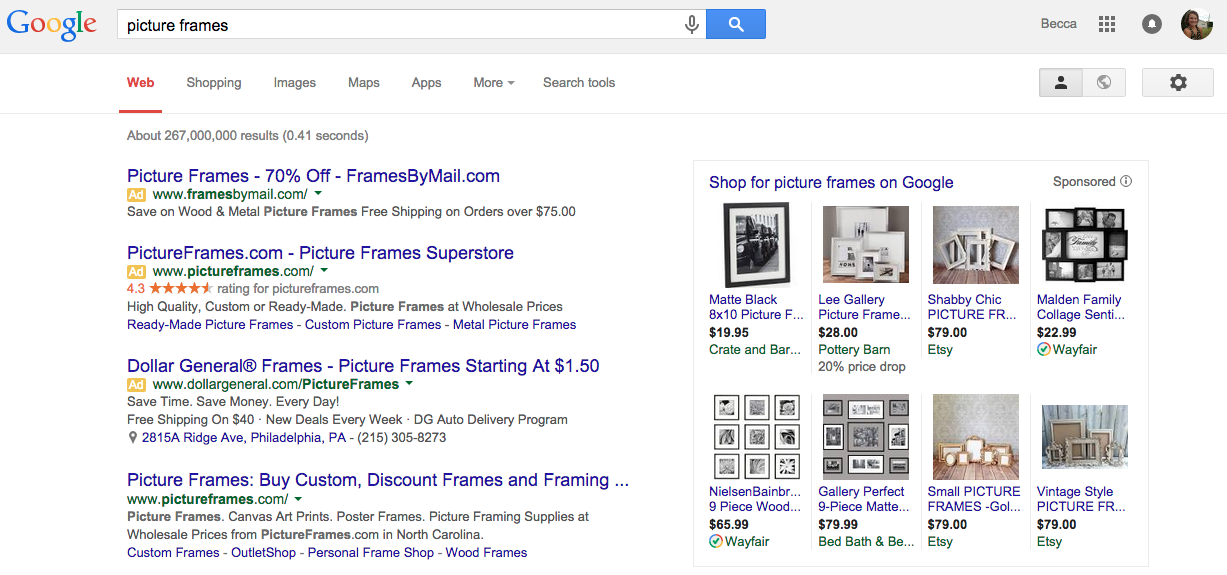This screenshot has width=1227, height=575.
Task: Open Malden Family Collage thumbnail
Action: [x=1085, y=245]
